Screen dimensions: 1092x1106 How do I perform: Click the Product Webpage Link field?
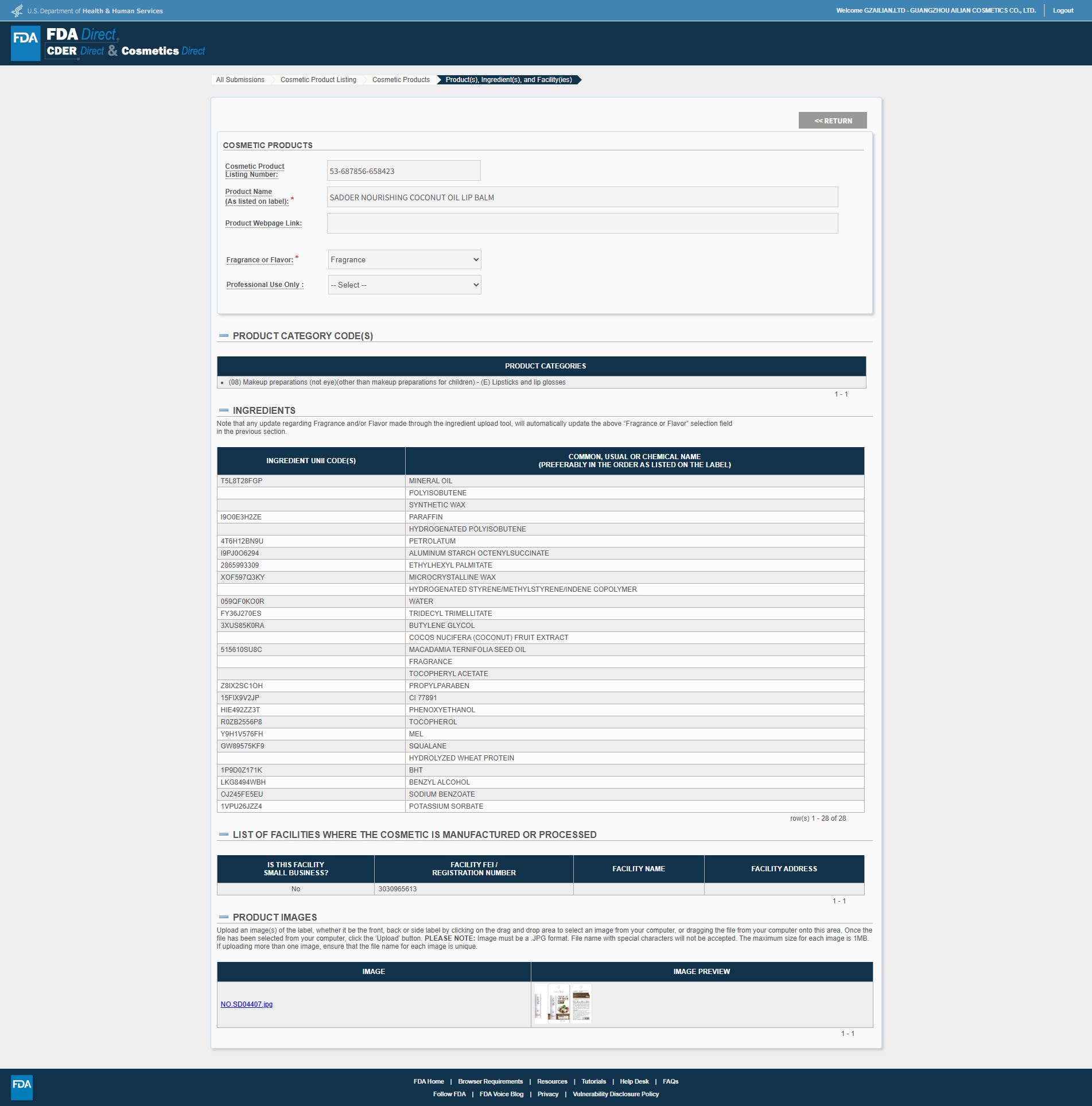[x=582, y=223]
